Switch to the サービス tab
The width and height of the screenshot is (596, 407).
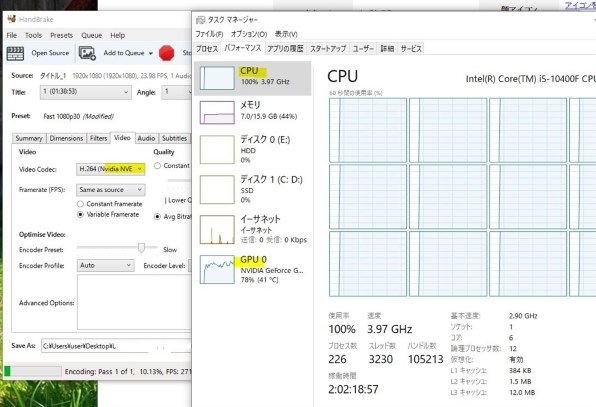(411, 49)
